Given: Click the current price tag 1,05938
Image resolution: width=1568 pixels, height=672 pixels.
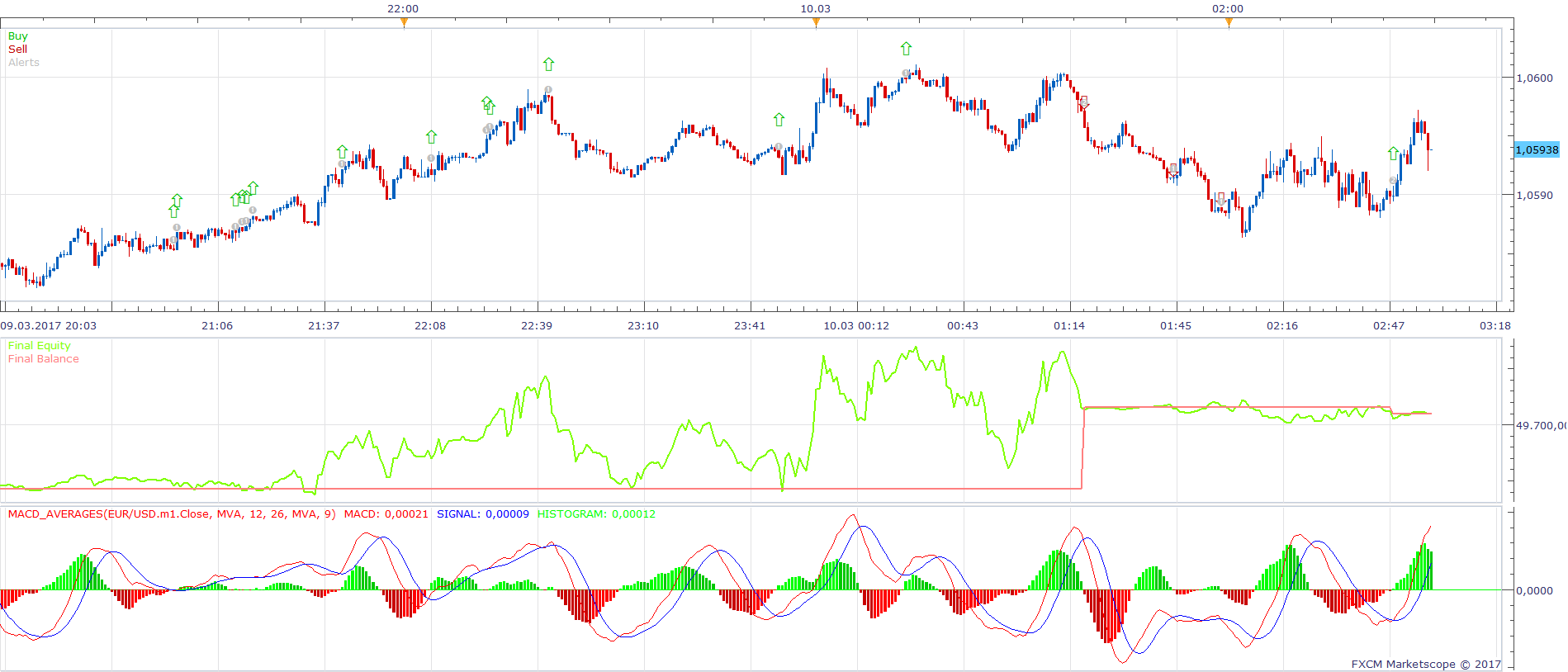Looking at the screenshot, I should pyautogui.click(x=1537, y=149).
